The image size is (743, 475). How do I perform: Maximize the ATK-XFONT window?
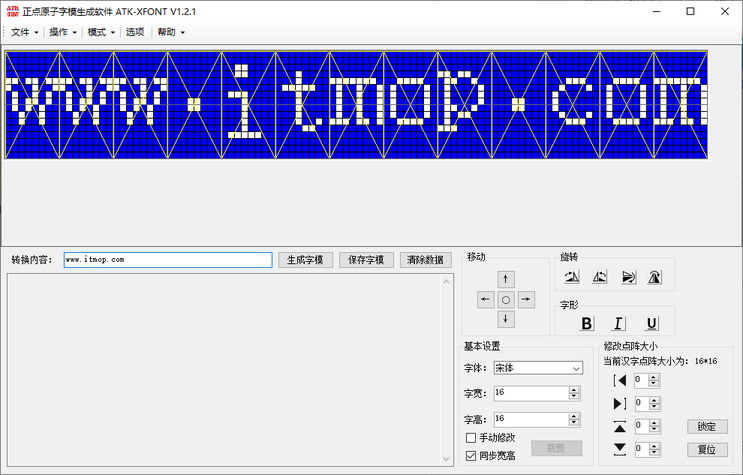click(x=690, y=11)
